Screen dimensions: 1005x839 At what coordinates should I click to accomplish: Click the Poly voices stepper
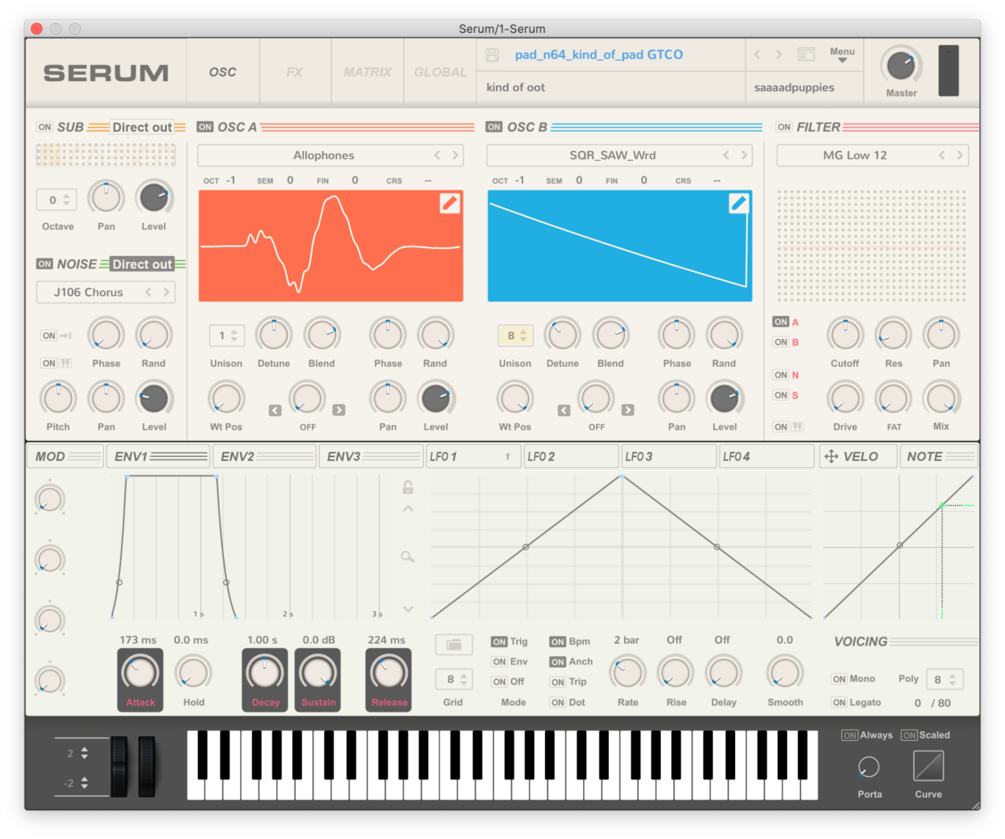945,679
